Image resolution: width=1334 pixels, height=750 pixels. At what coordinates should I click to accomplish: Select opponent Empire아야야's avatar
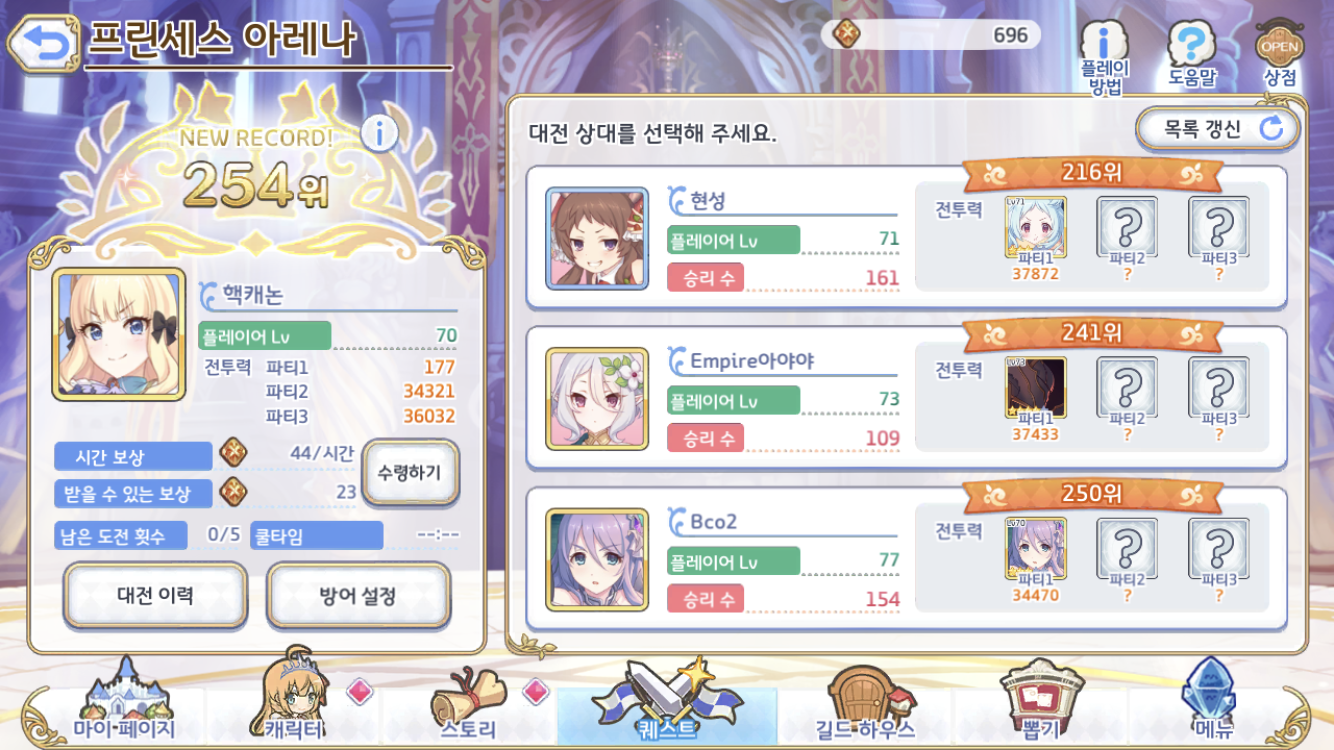[x=597, y=398]
